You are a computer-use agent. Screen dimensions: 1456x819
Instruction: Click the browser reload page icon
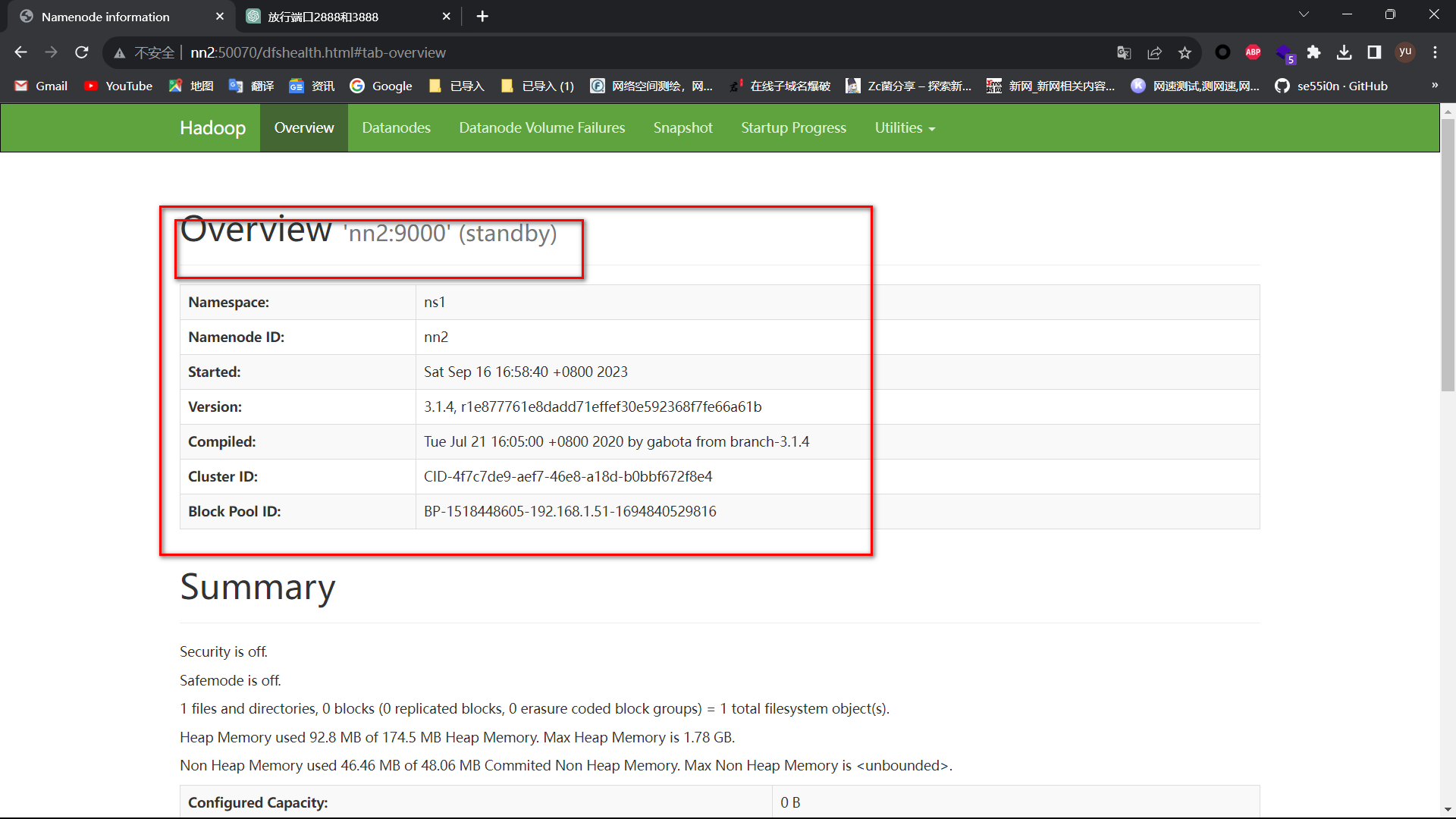click(x=82, y=52)
